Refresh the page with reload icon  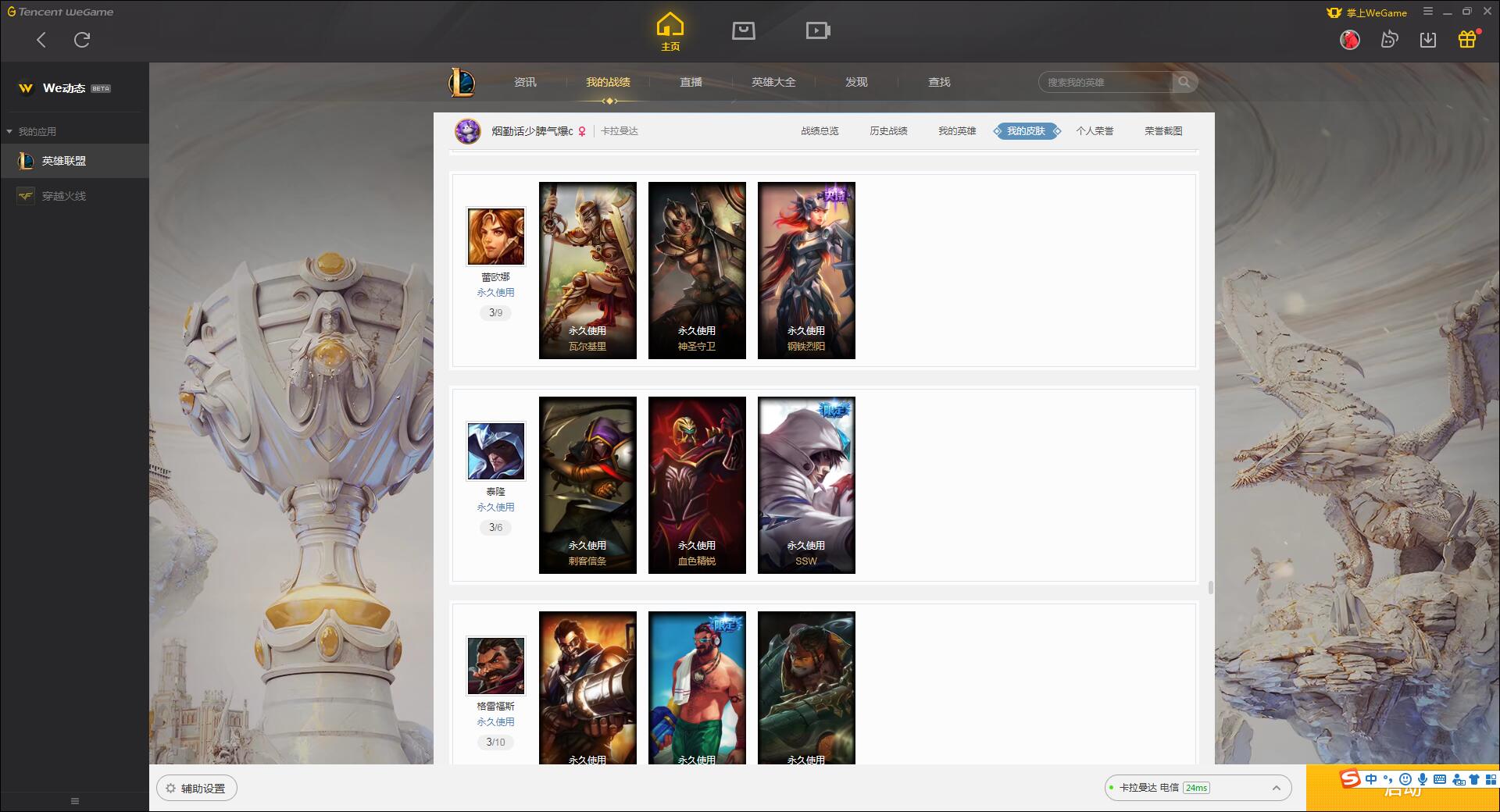click(82, 40)
